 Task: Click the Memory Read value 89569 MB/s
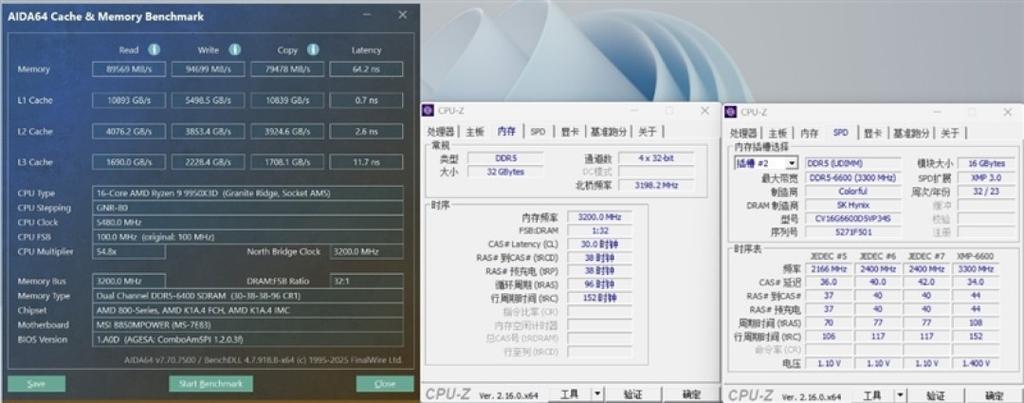pyautogui.click(x=129, y=69)
